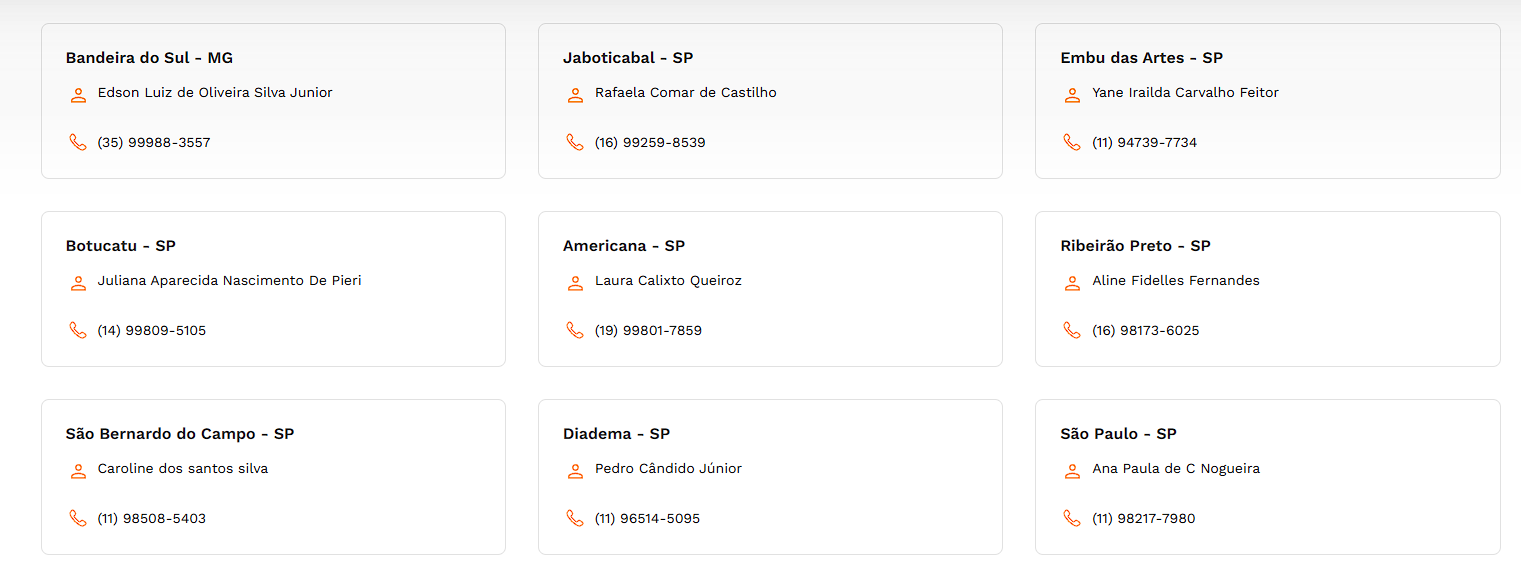Screen dimensions: 1521x581
Task: Click the phone icon in Ribeirão Preto card
Action: point(1072,330)
